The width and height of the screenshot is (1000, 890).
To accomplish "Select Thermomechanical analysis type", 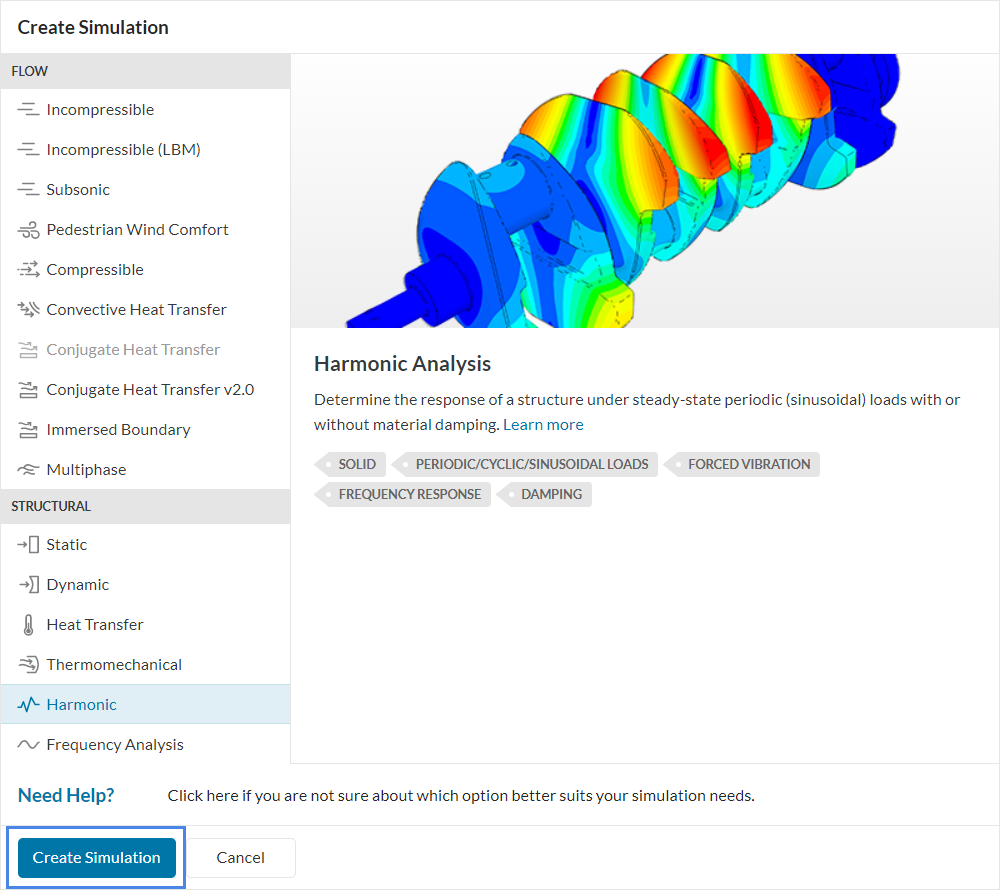I will pos(113,665).
